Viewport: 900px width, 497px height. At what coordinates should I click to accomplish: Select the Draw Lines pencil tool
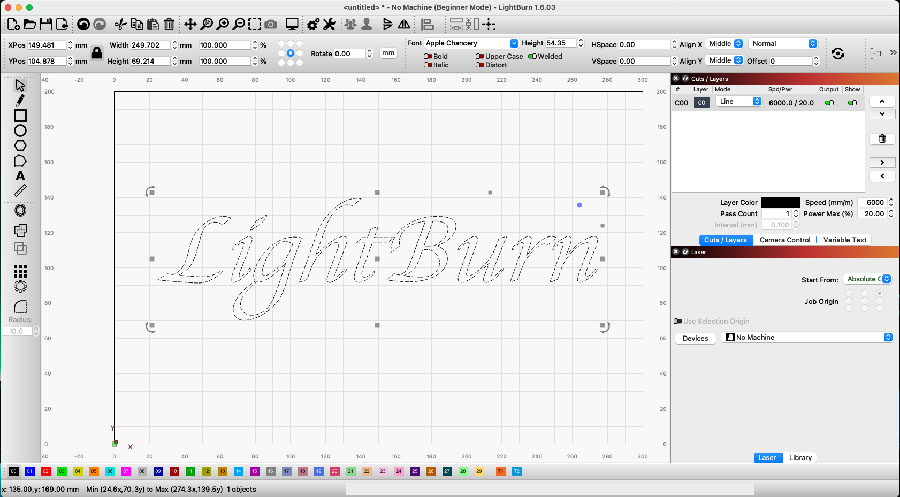(20, 100)
